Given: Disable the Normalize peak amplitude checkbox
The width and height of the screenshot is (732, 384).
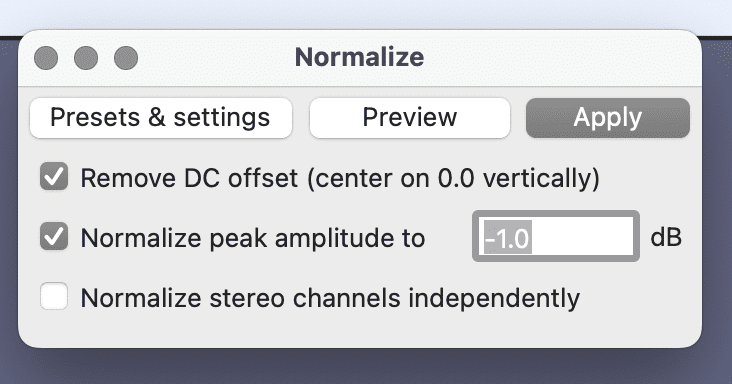Looking at the screenshot, I should click(54, 237).
